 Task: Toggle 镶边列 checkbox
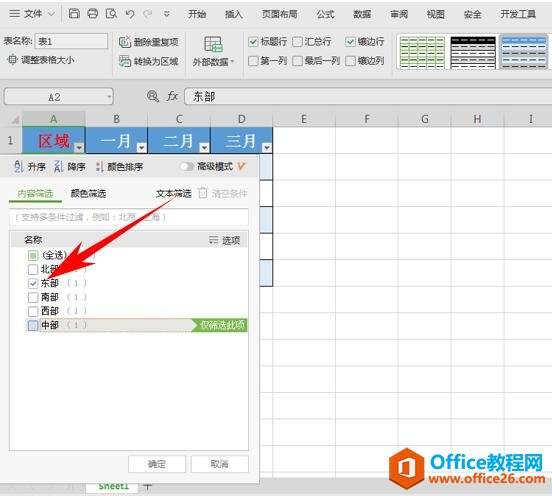[350, 61]
